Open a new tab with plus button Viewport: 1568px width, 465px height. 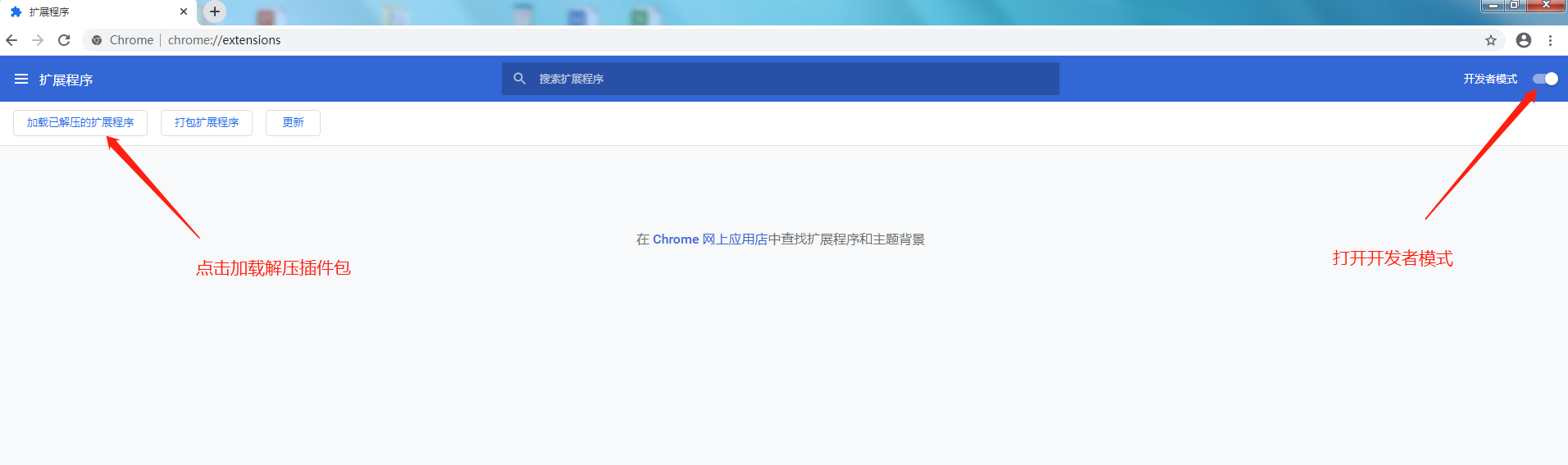[x=215, y=11]
